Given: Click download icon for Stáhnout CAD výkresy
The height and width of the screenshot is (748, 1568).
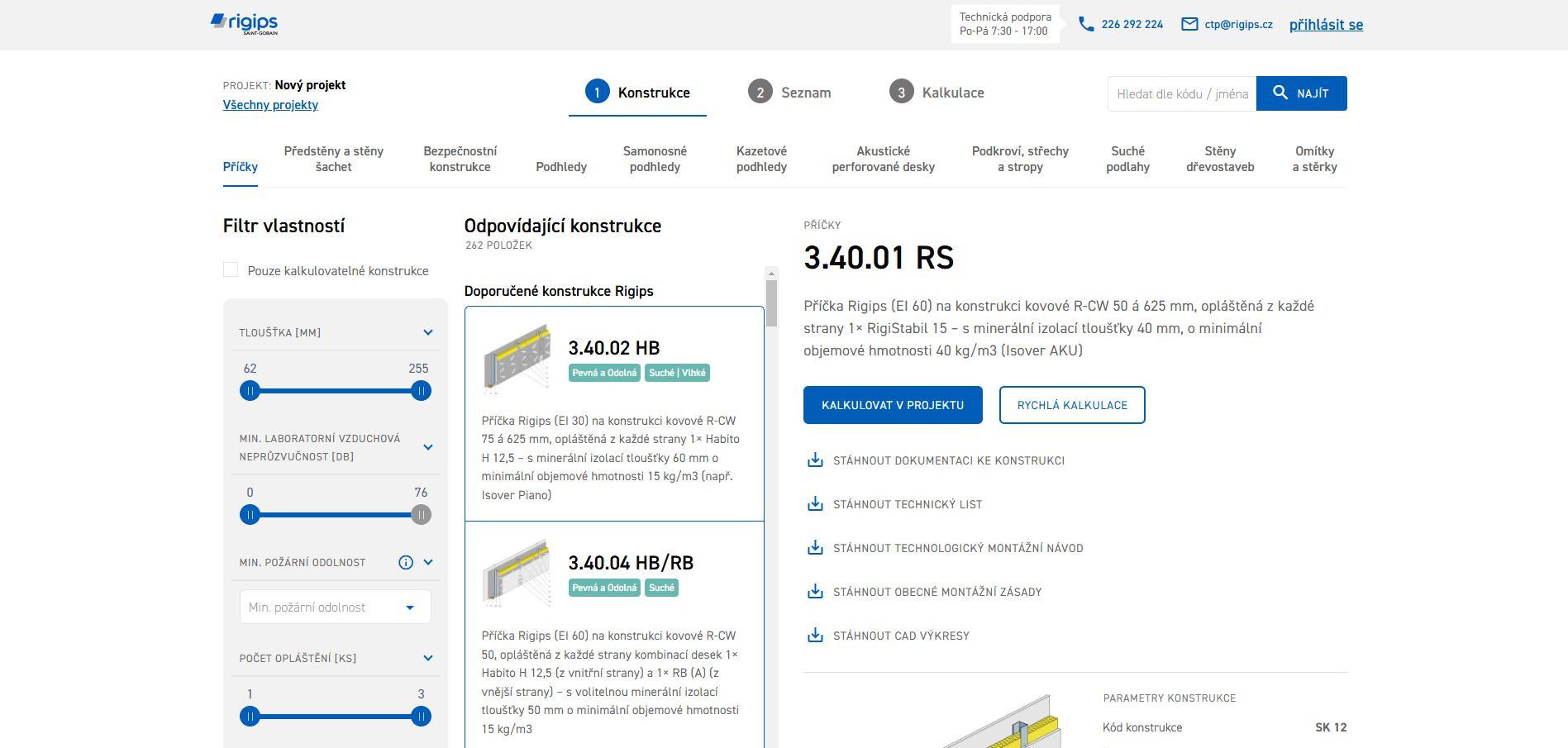Looking at the screenshot, I should click(815, 636).
